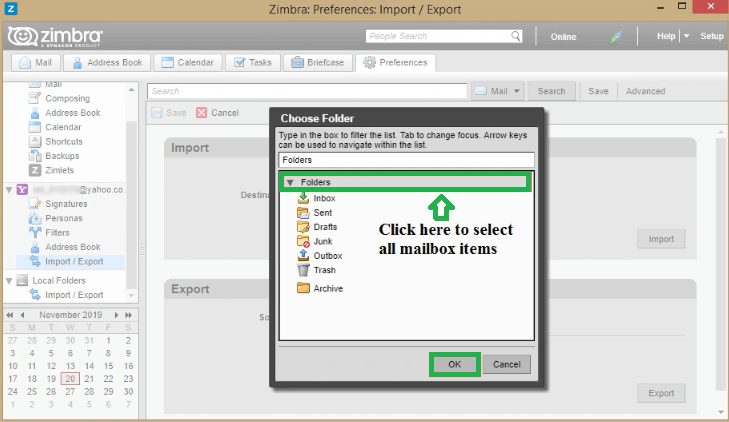The width and height of the screenshot is (729, 422).
Task: Click the main Search input field
Action: pyautogui.click(x=307, y=91)
